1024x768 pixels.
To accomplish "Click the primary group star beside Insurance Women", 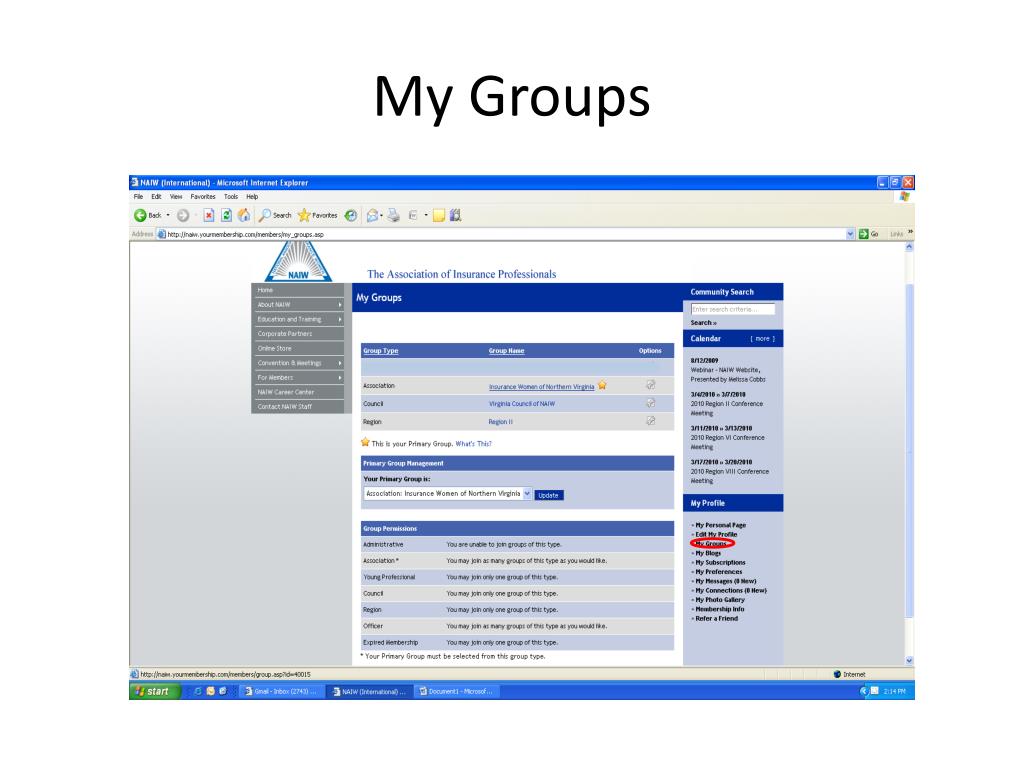I will [602, 385].
